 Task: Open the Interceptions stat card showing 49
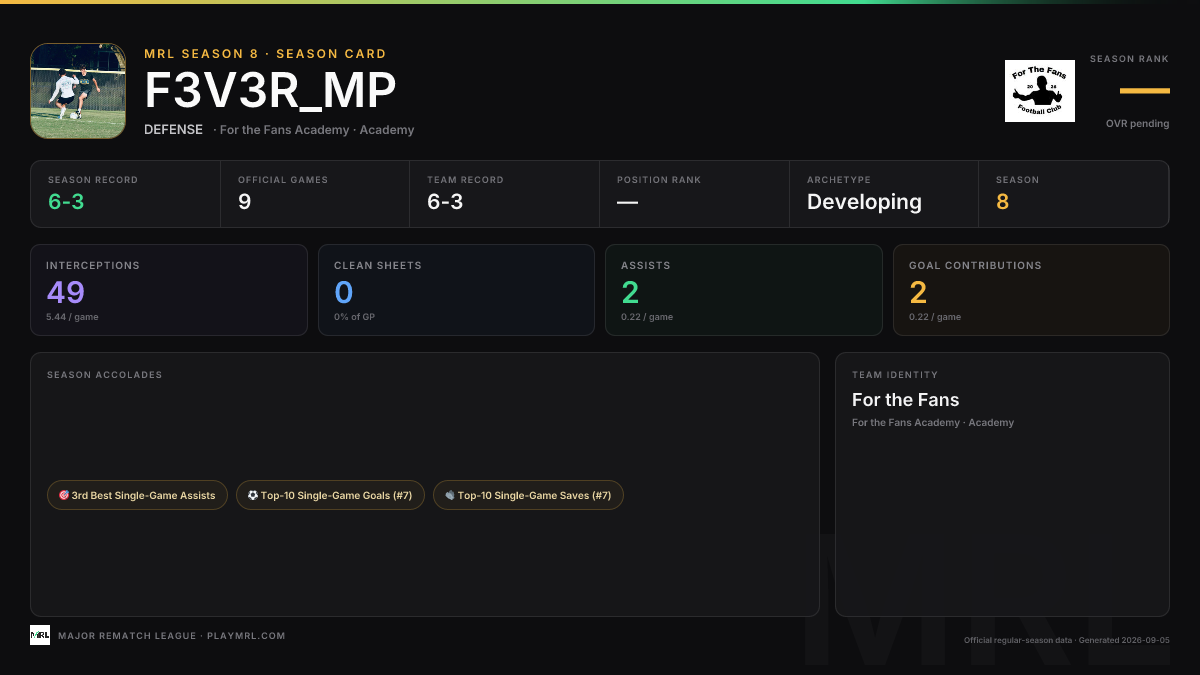click(169, 290)
